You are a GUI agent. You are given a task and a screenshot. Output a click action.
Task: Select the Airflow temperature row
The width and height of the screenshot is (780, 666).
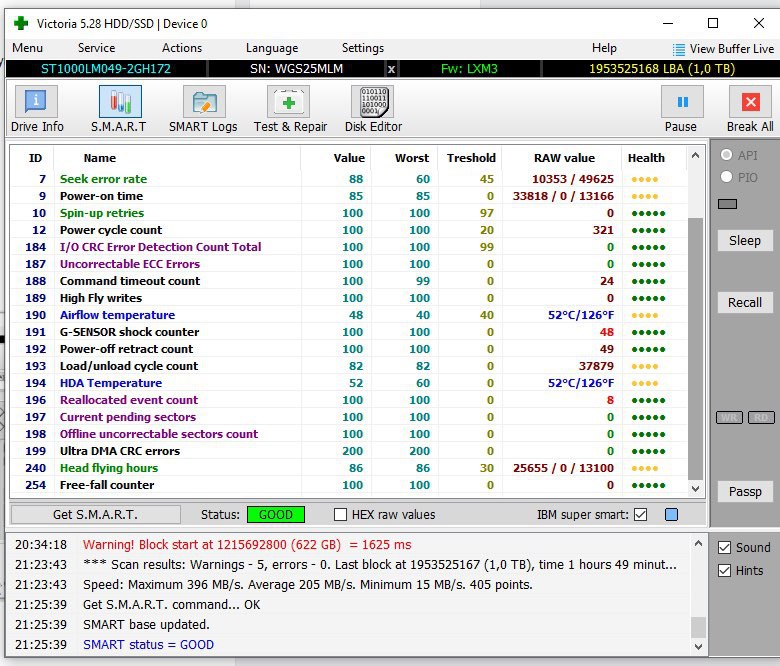pyautogui.click(x=349, y=315)
